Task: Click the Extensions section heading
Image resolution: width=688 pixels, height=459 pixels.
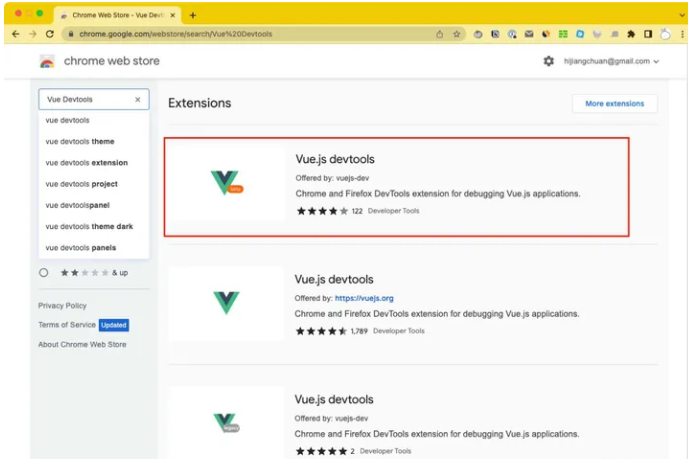Action: pyautogui.click(x=200, y=103)
